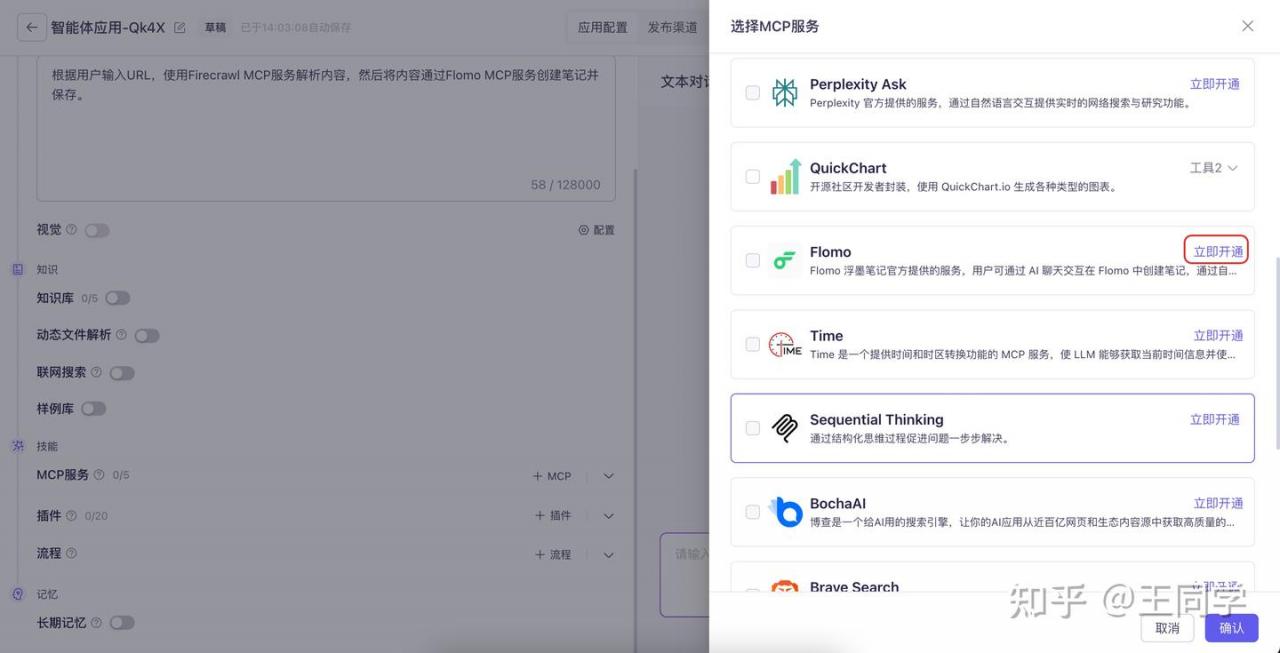Click the QuickChart logo icon
This screenshot has width=1280, height=653.
pos(785,177)
